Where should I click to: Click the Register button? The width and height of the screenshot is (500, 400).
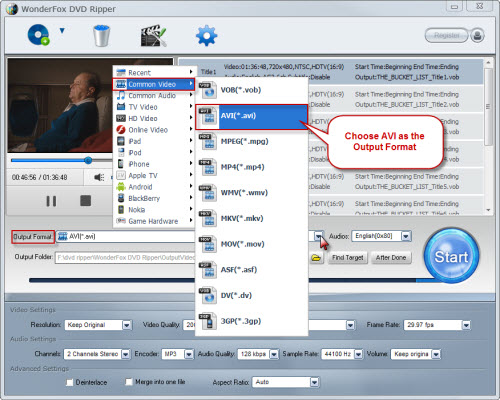pos(446,35)
